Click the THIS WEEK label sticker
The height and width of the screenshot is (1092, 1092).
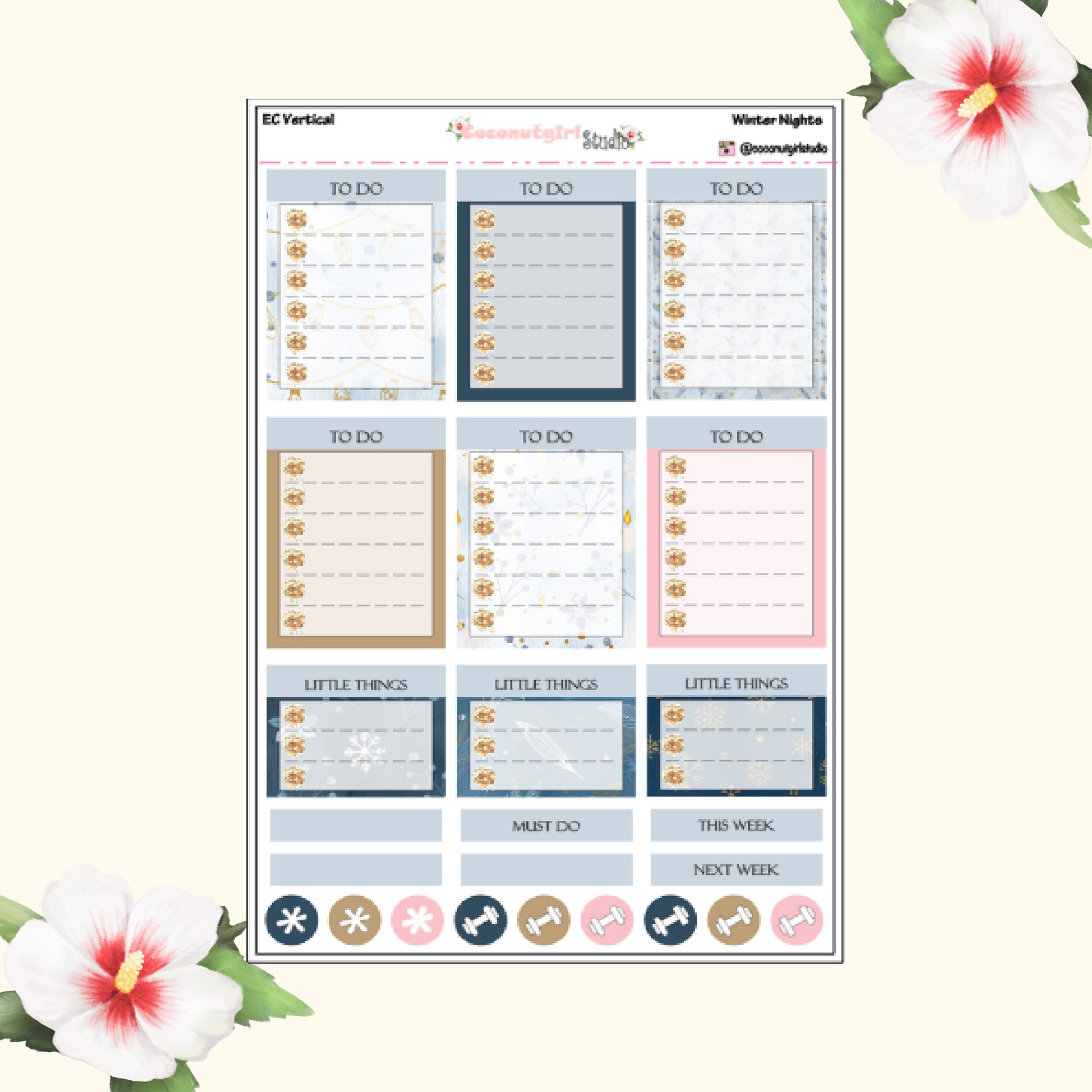736,825
